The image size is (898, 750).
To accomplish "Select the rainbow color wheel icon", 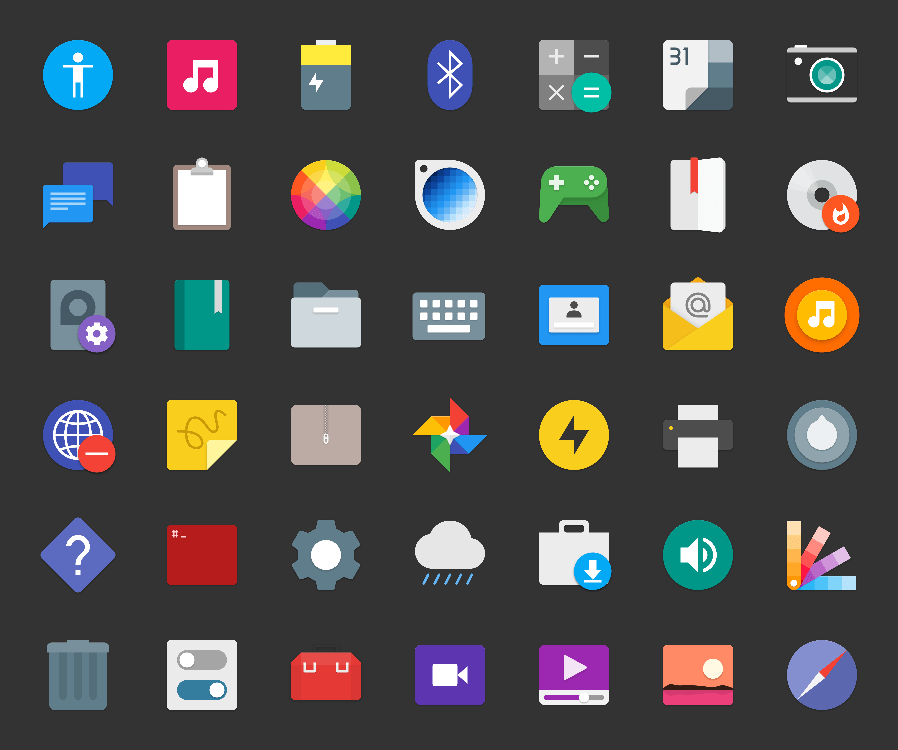I will point(326,195).
